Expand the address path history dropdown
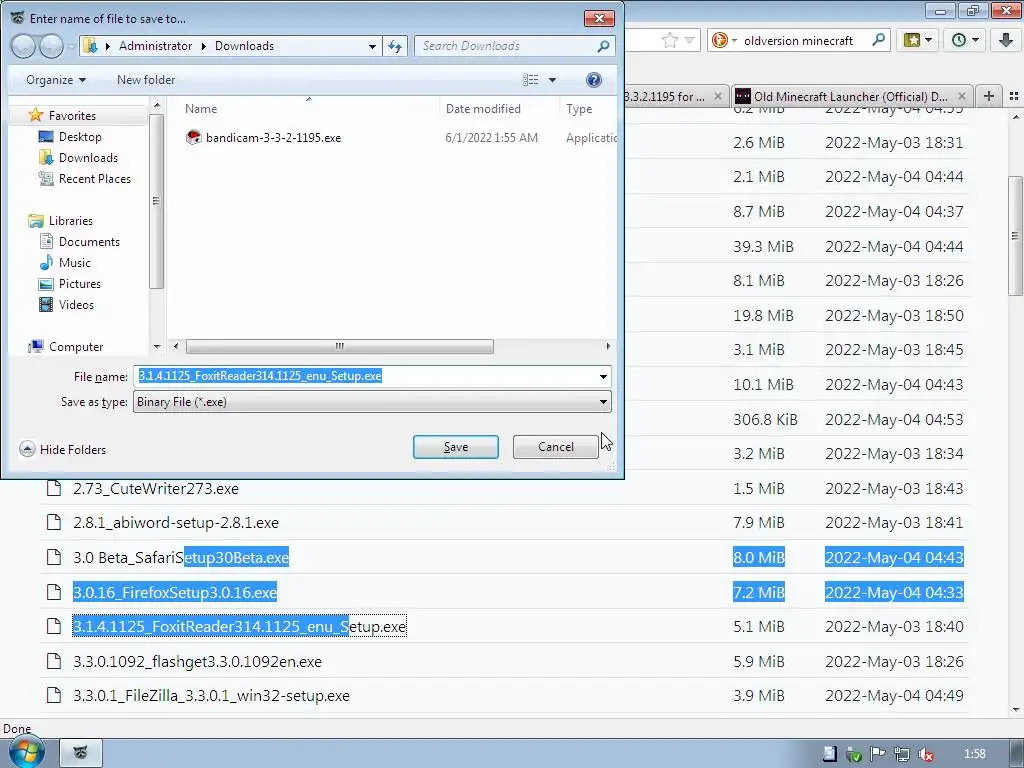 (372, 46)
